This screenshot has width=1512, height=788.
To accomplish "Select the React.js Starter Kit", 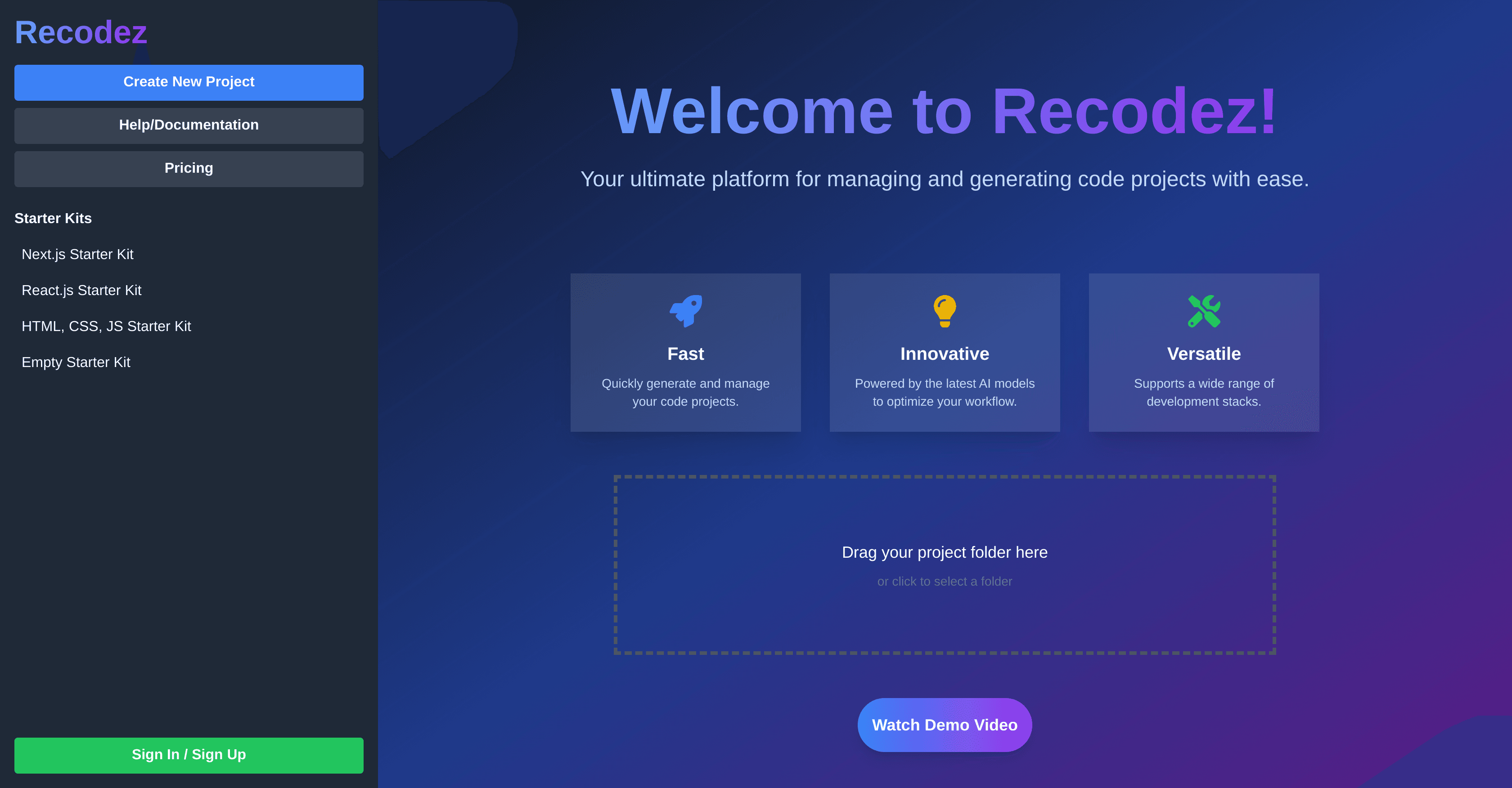I will pos(81,290).
